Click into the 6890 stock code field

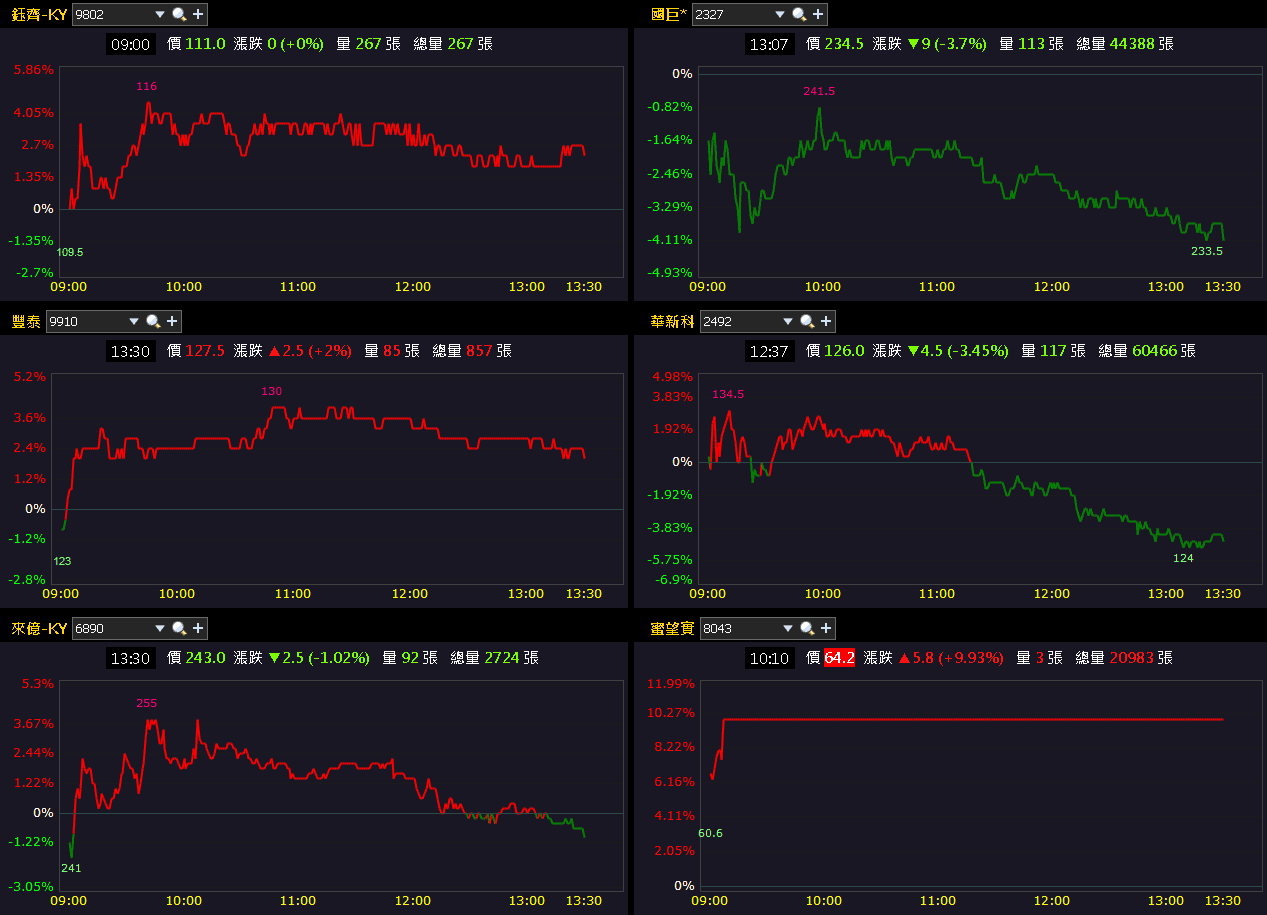point(112,628)
